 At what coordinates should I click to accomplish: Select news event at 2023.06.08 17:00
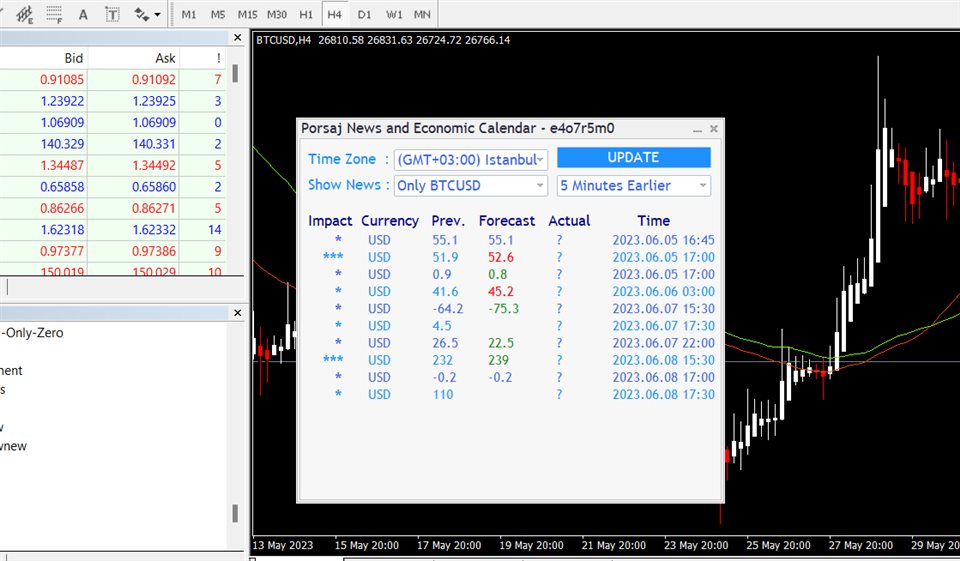pyautogui.click(x=511, y=377)
